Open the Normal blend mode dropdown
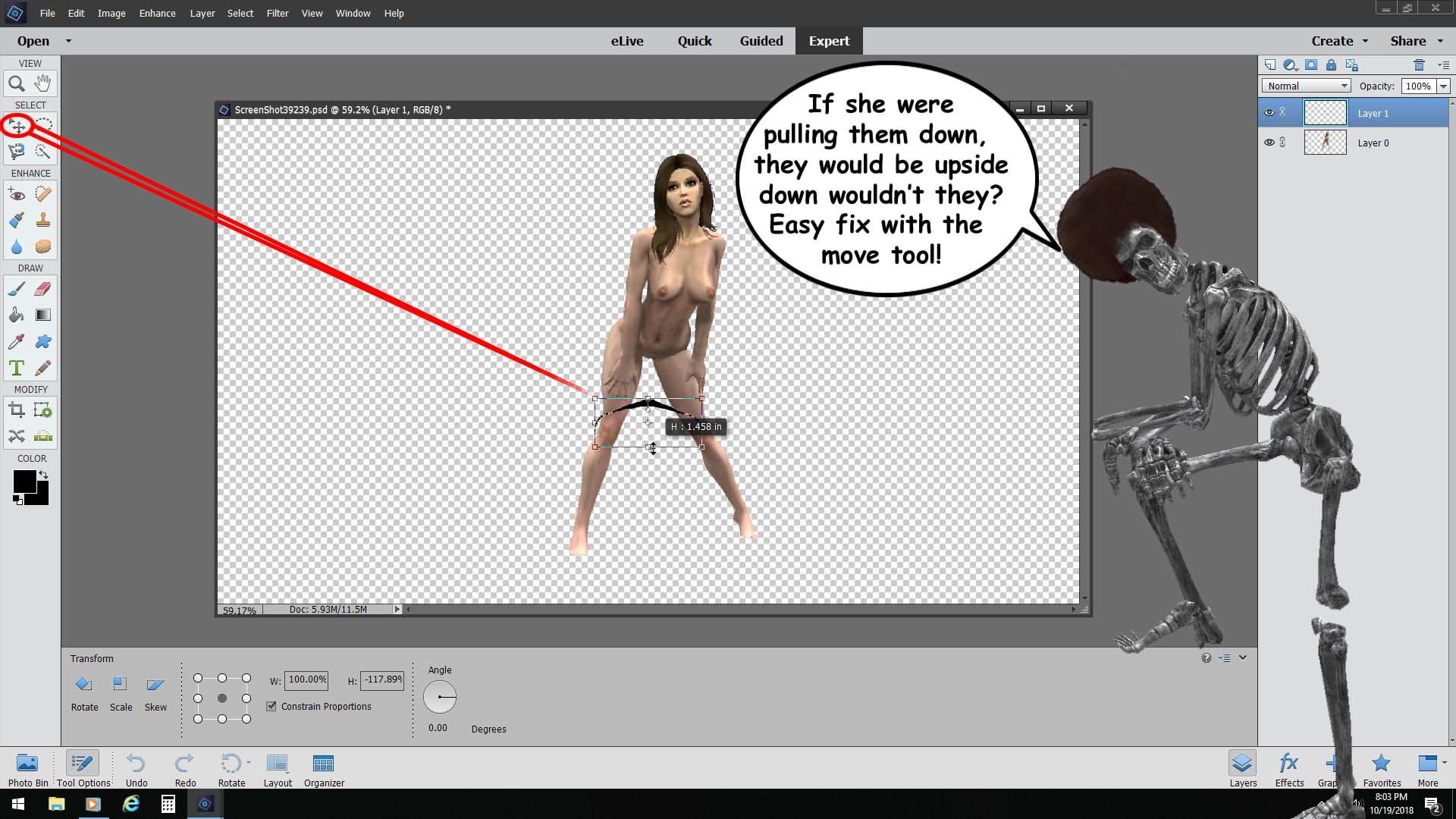The width and height of the screenshot is (1456, 819). (1307, 86)
